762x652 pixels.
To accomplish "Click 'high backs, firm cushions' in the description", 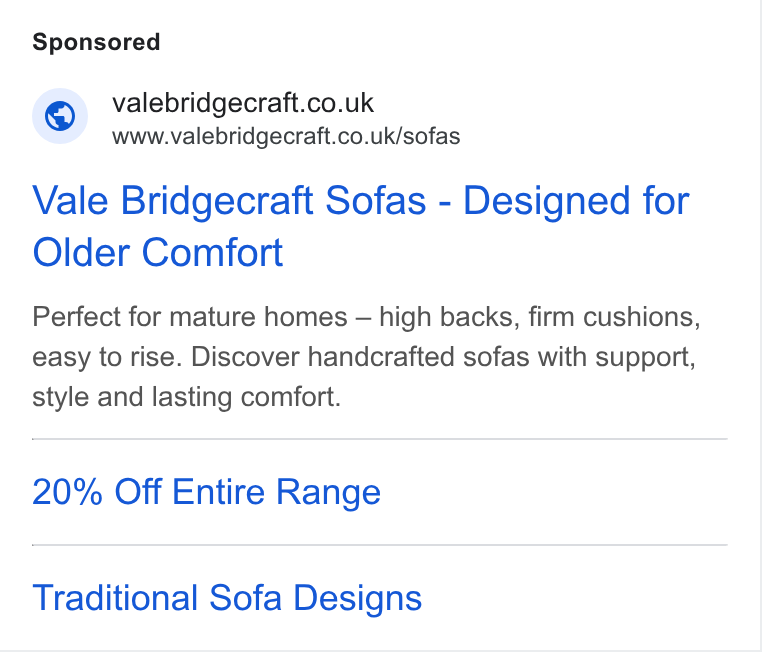I will [x=540, y=317].
